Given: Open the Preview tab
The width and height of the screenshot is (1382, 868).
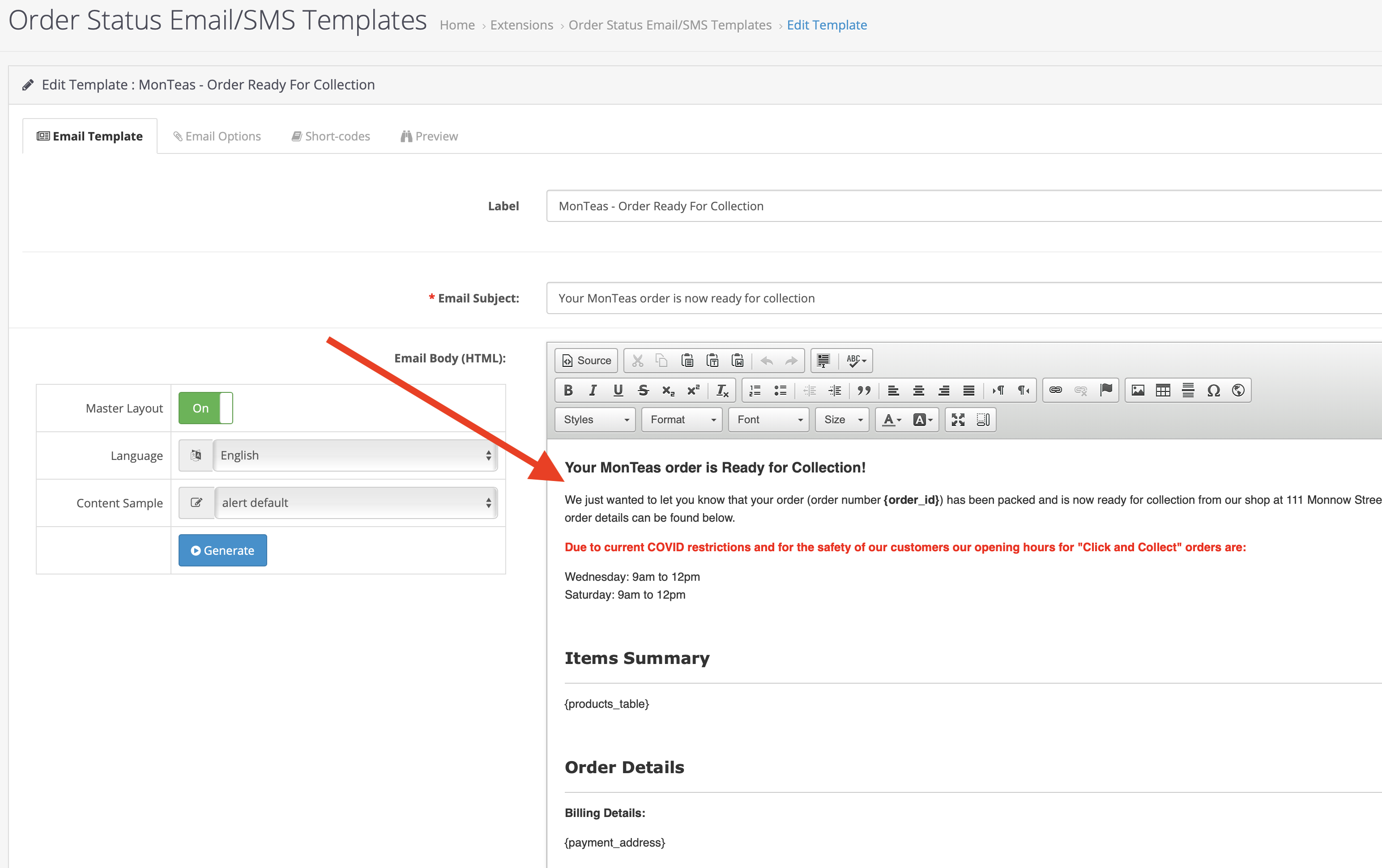Looking at the screenshot, I should (429, 136).
